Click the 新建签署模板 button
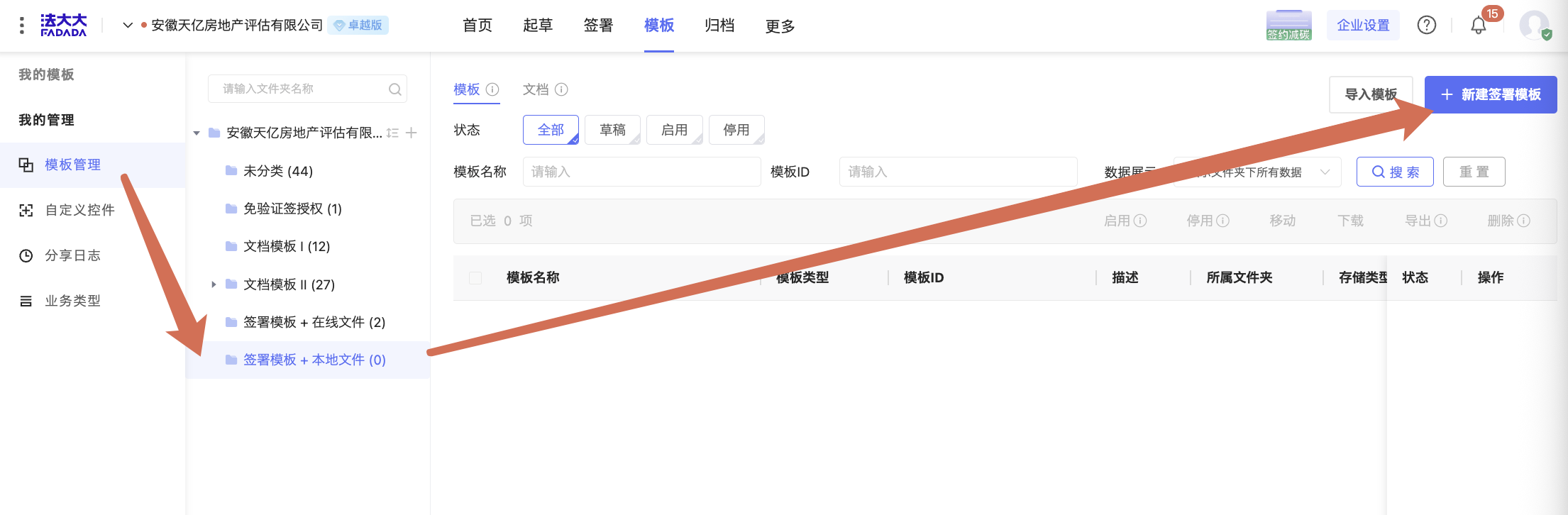Image resolution: width=1568 pixels, height=515 pixels. 1491,94
